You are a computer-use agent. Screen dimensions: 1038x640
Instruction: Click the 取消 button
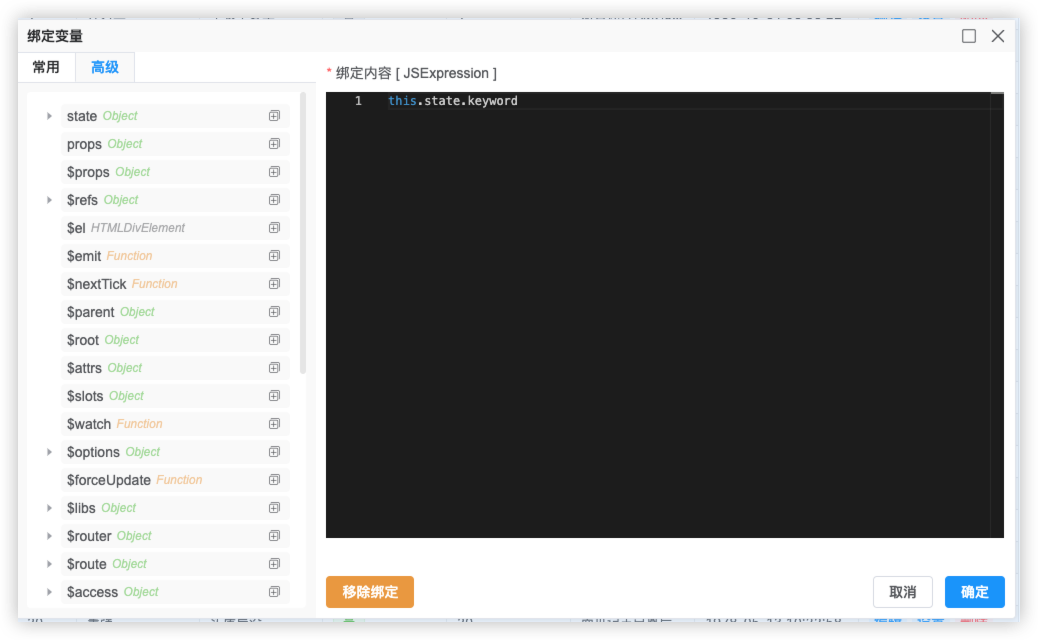click(x=902, y=592)
